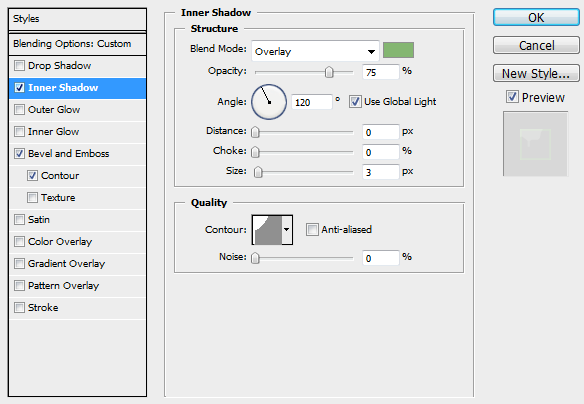584x404 pixels.
Task: Click the Distance value field
Action: tap(380, 132)
